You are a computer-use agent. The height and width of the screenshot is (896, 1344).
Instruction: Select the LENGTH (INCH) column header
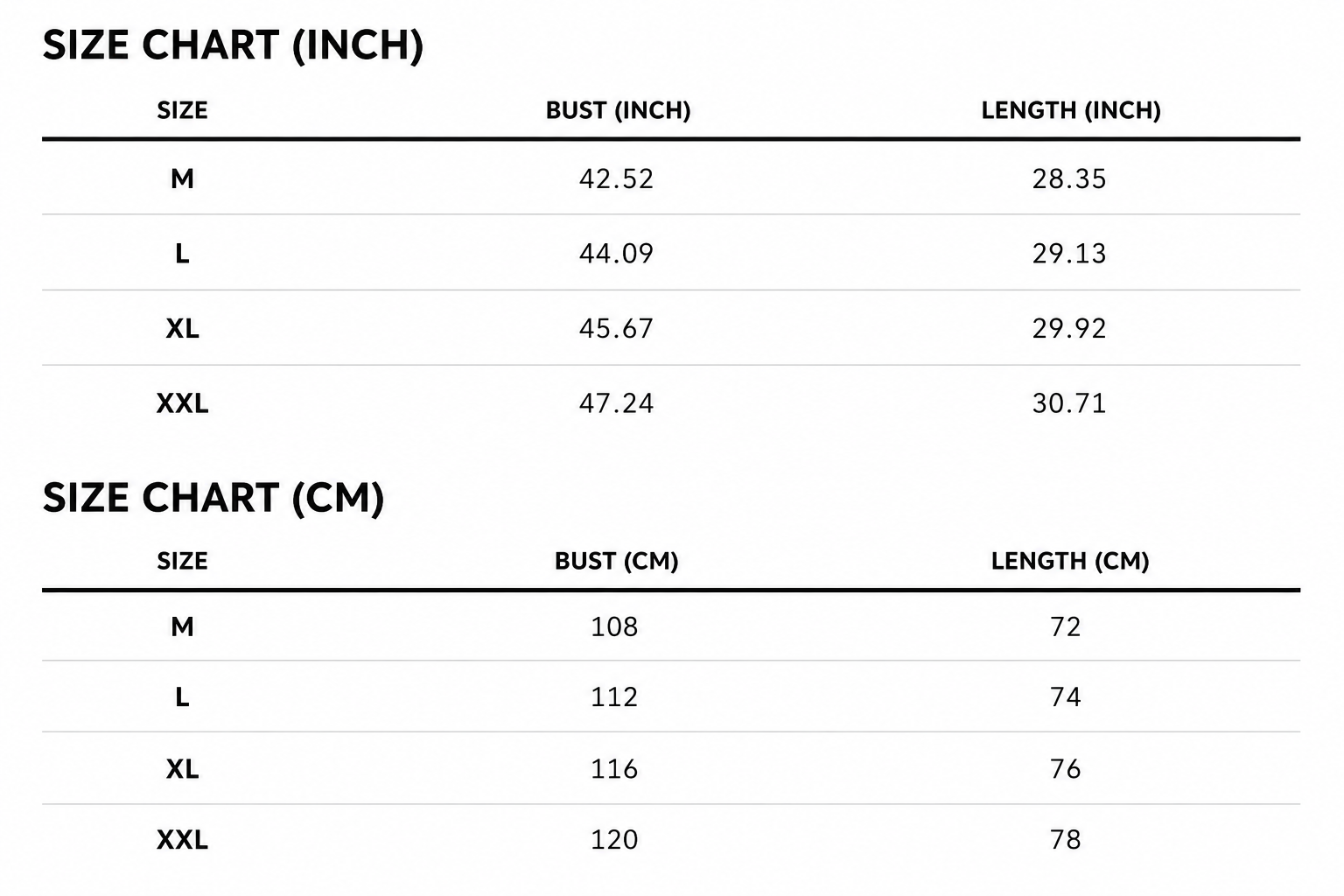1070,110
